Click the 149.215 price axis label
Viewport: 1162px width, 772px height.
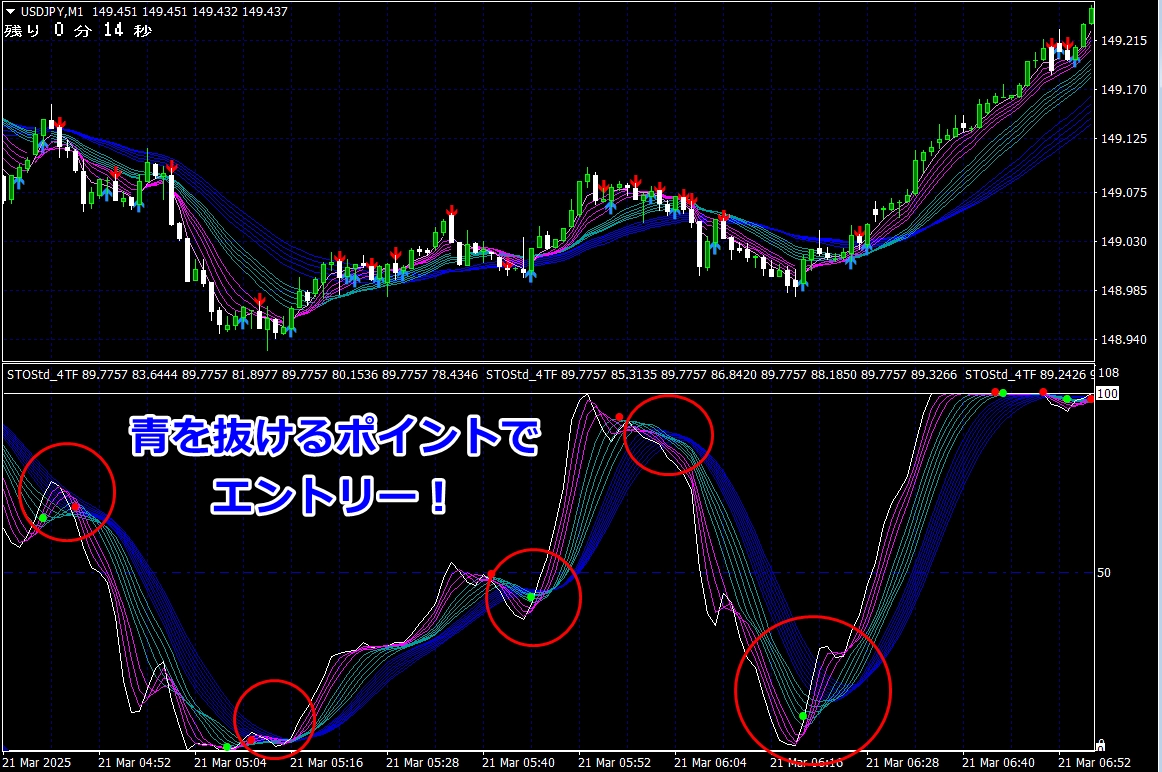click(1123, 41)
